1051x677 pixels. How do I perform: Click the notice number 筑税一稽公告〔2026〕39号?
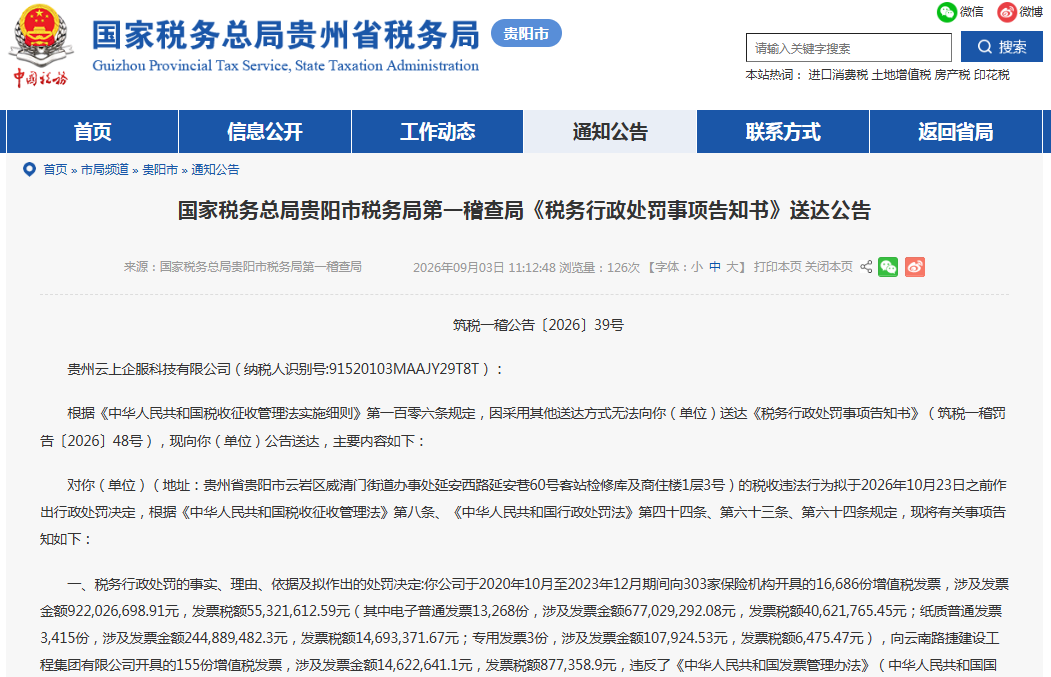[x=538, y=325]
